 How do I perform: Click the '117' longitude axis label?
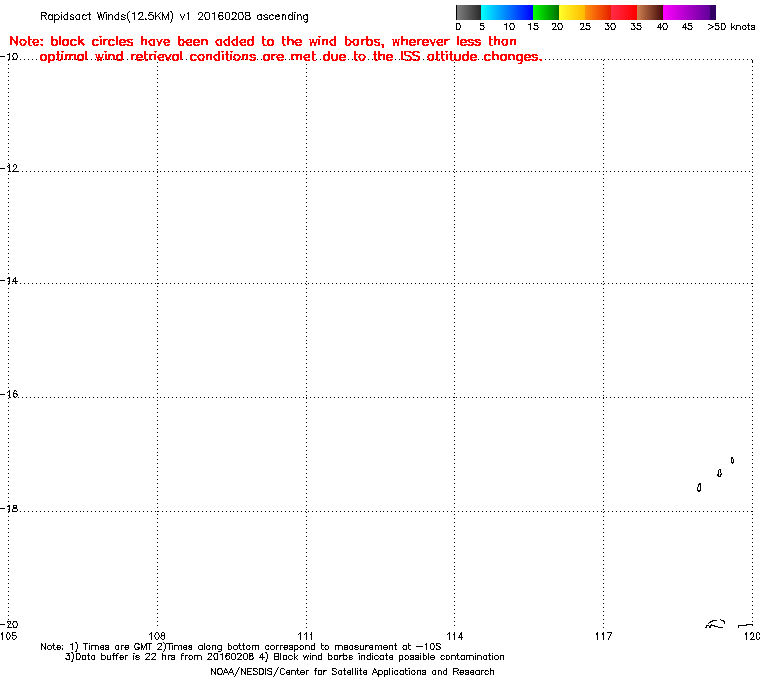coord(603,636)
